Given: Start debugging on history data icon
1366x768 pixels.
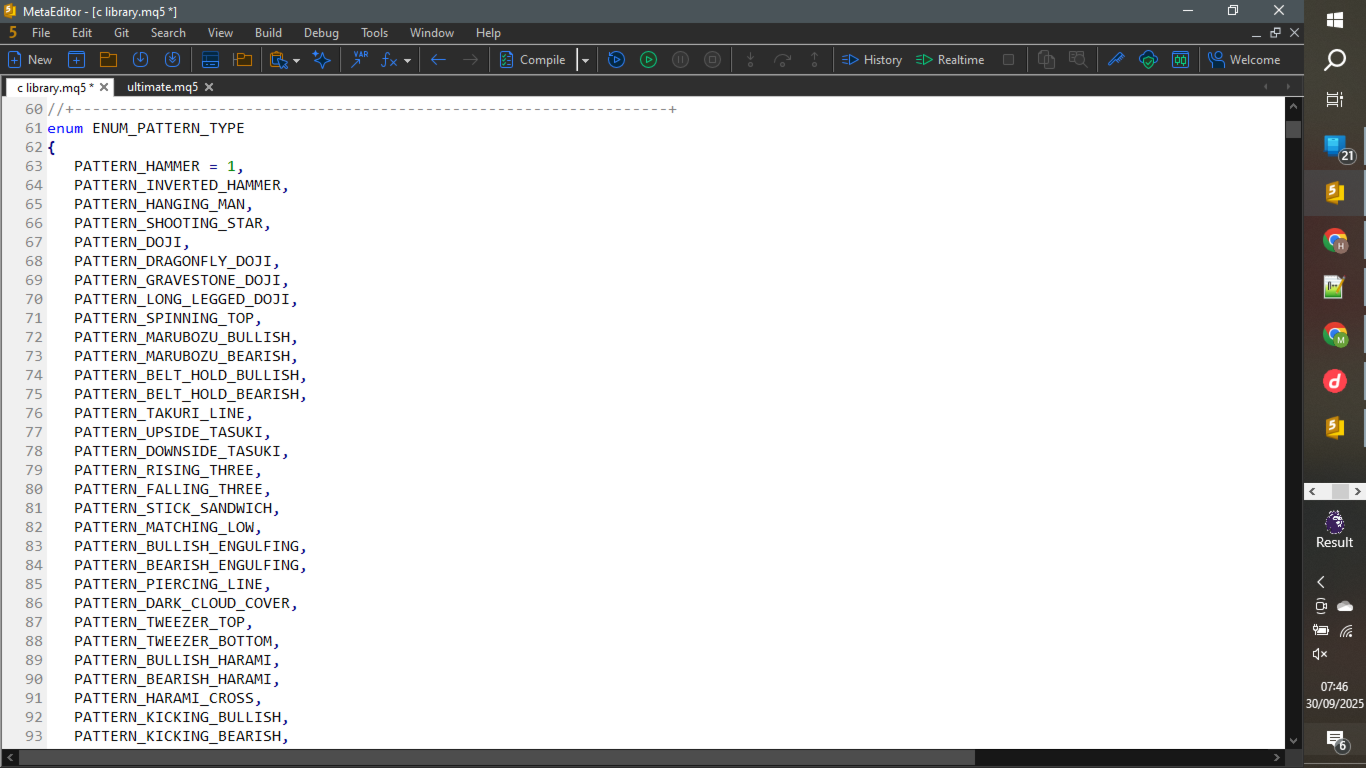Looking at the screenshot, I should (617, 60).
